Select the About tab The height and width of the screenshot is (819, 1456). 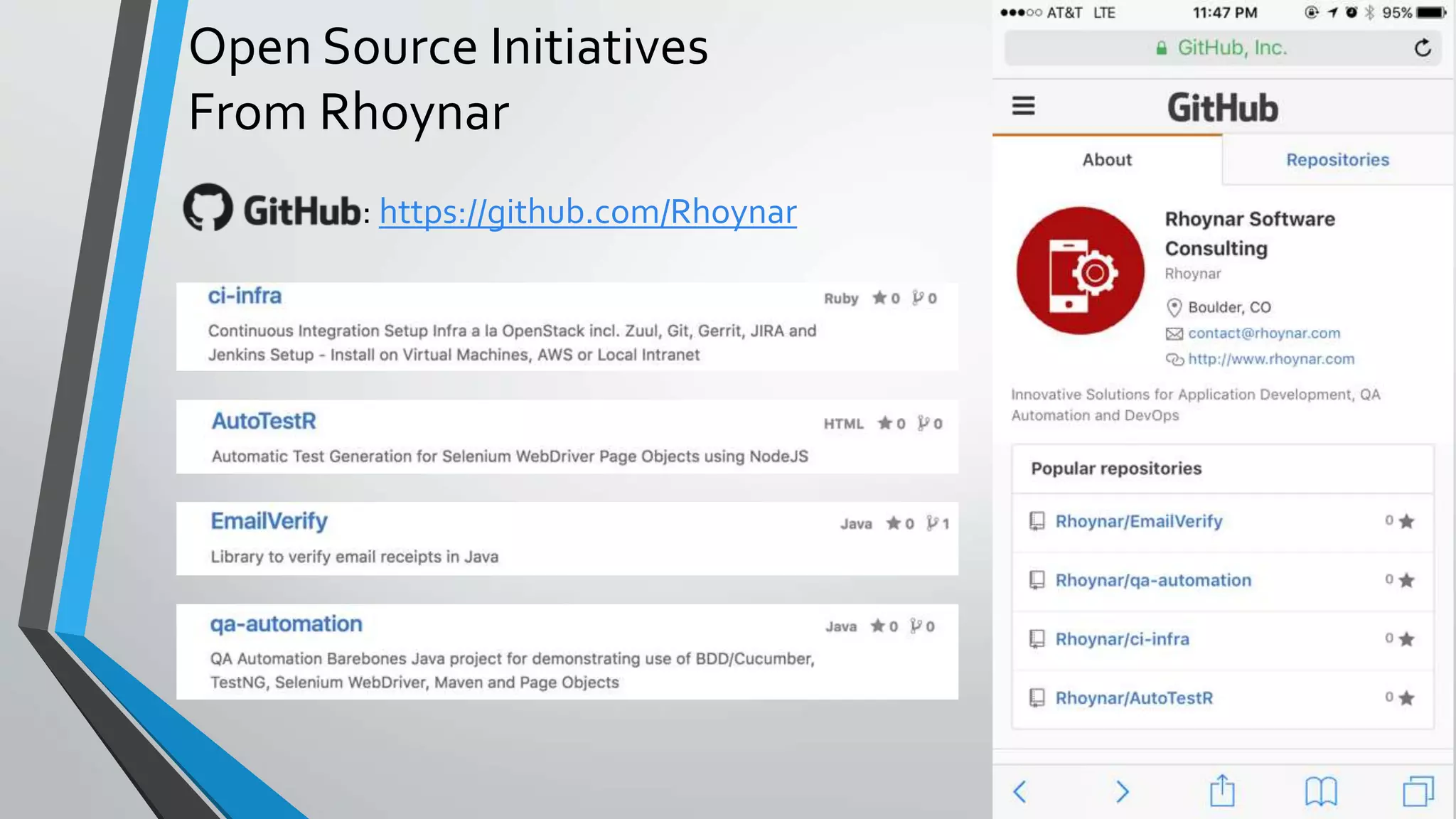1106,160
